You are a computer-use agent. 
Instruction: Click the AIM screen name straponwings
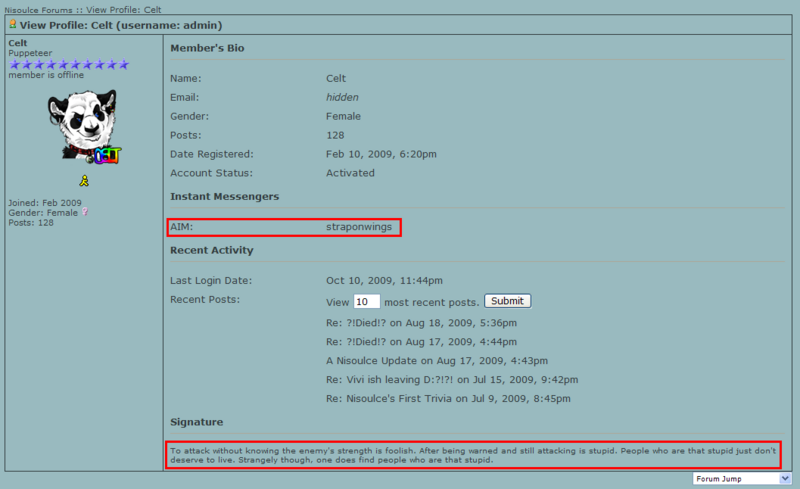tap(358, 227)
